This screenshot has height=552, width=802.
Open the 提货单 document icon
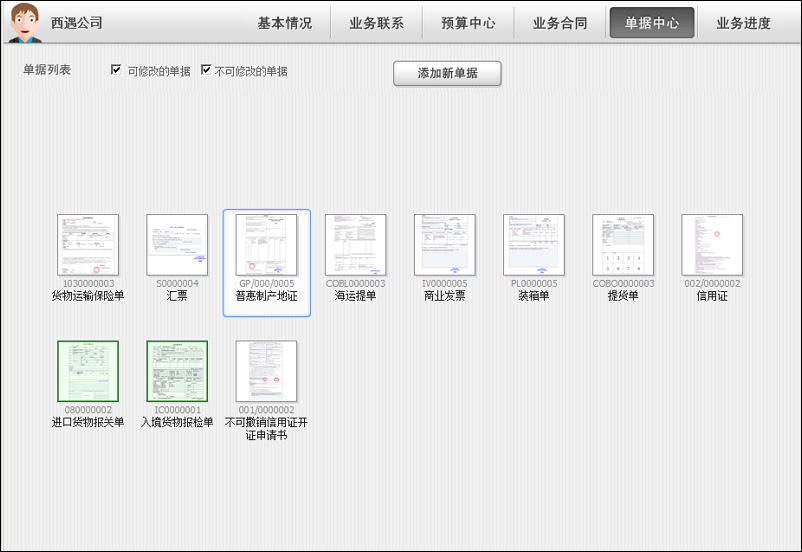pos(623,245)
